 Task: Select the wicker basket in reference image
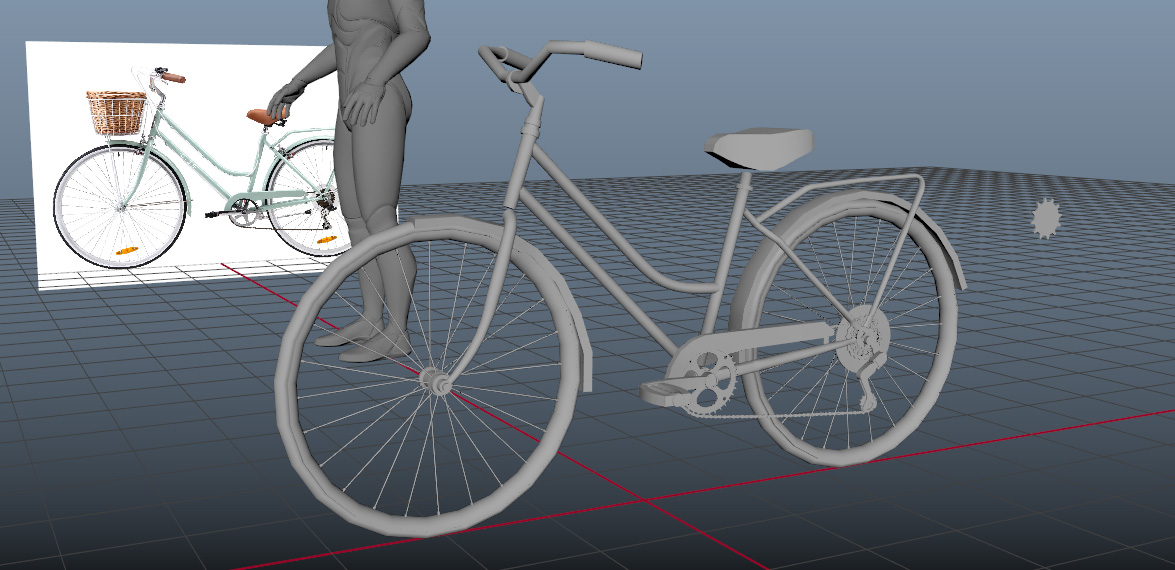point(116,112)
